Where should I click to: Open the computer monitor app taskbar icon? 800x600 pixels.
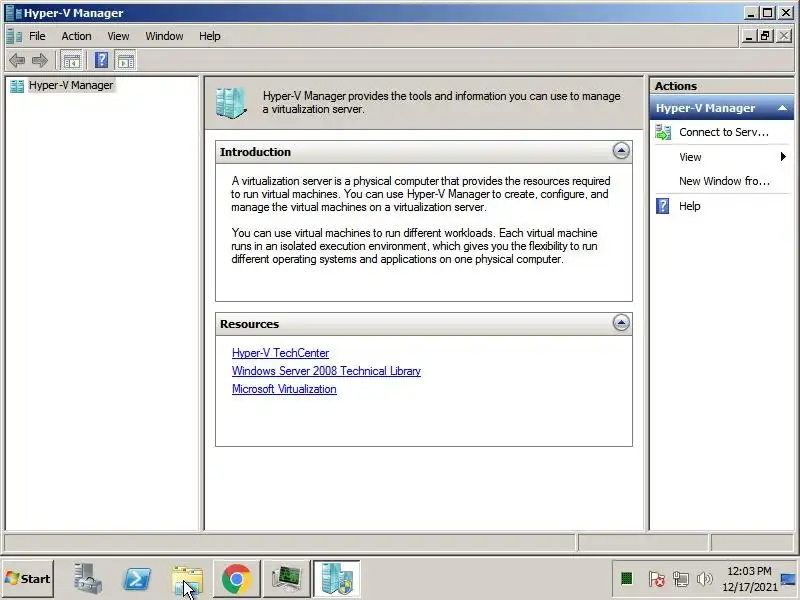click(286, 579)
